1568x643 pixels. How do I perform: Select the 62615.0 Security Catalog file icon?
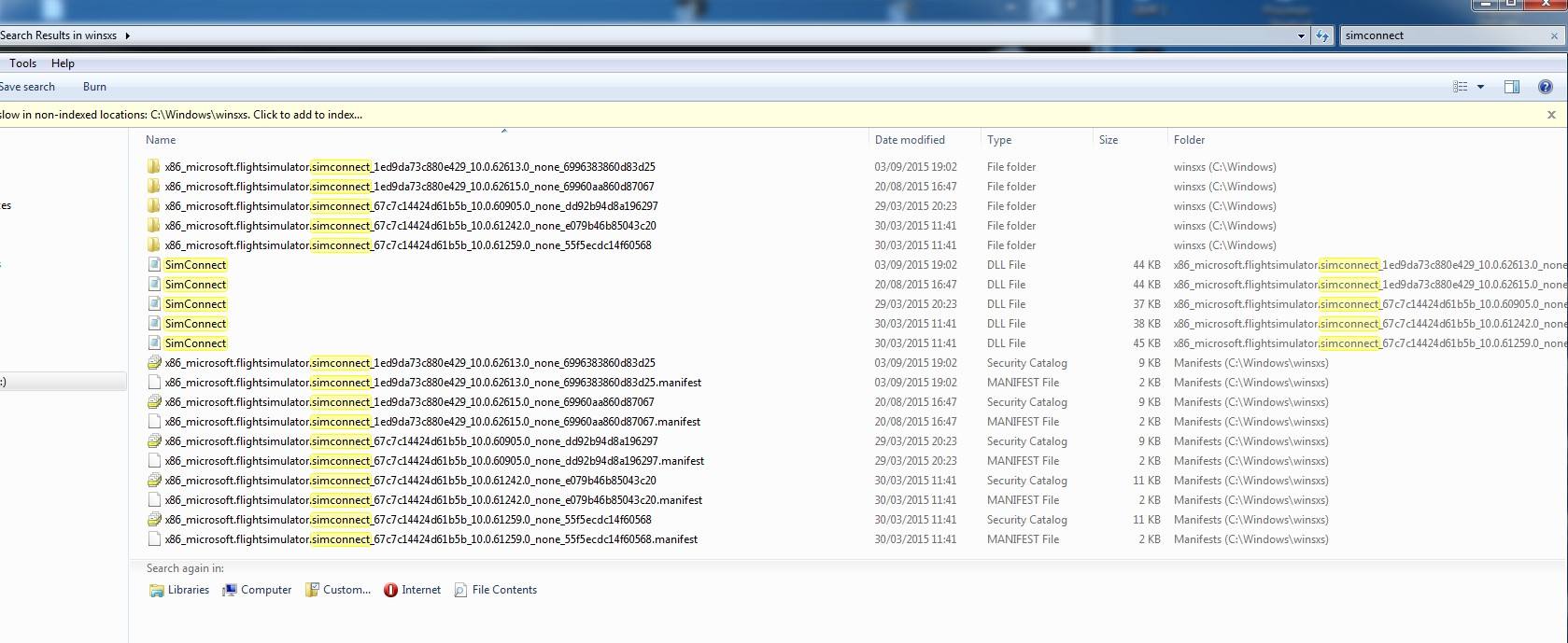click(154, 402)
